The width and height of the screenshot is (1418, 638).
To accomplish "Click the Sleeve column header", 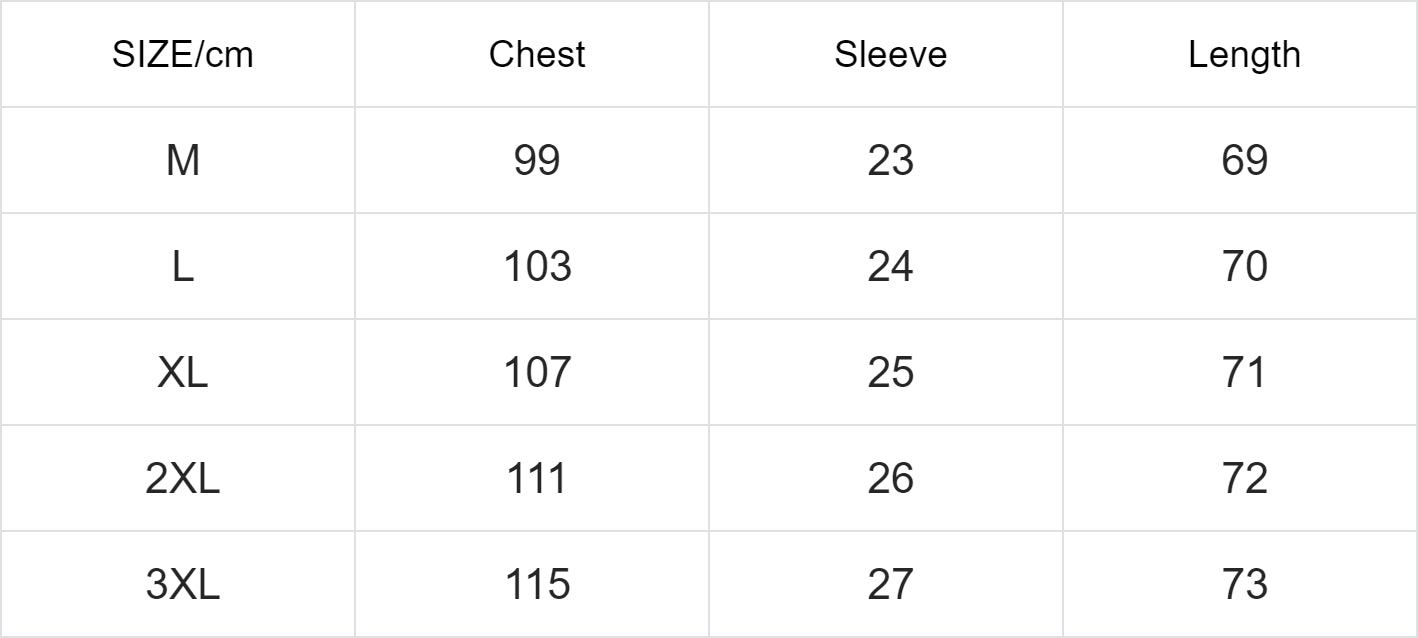I will (890, 55).
